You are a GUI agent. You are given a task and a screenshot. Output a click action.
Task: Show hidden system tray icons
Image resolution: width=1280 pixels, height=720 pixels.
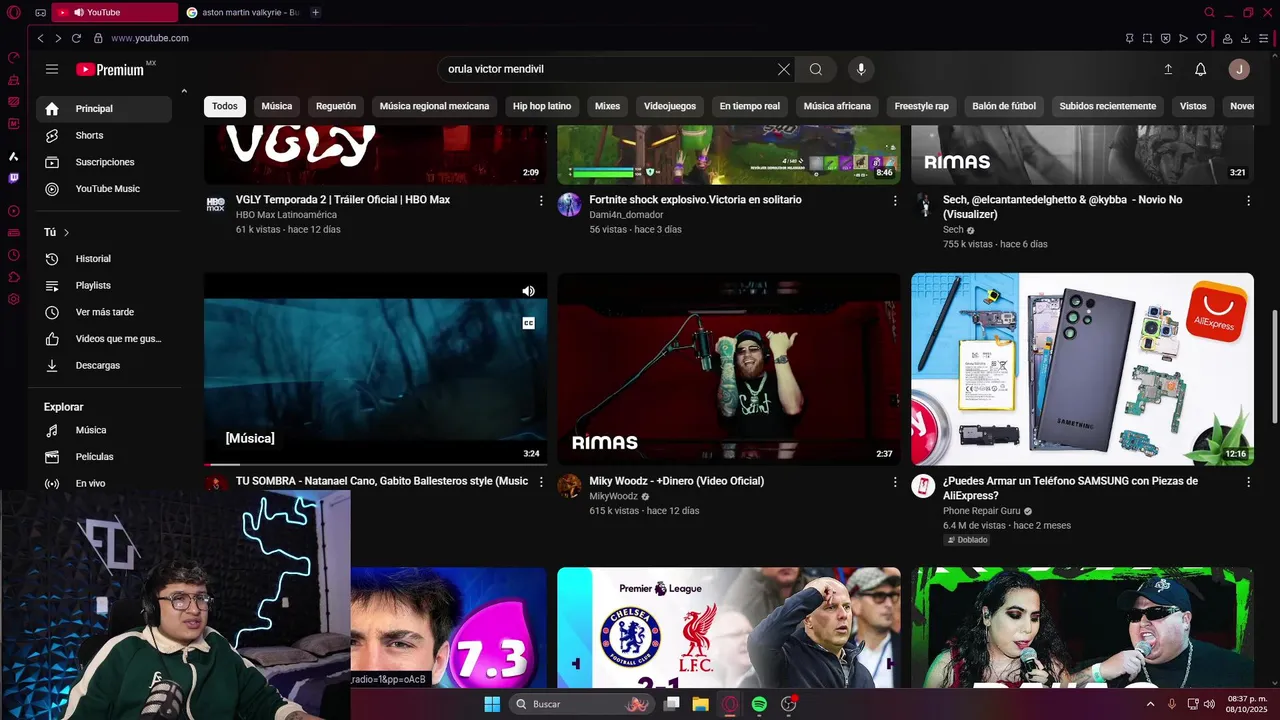(1150, 704)
